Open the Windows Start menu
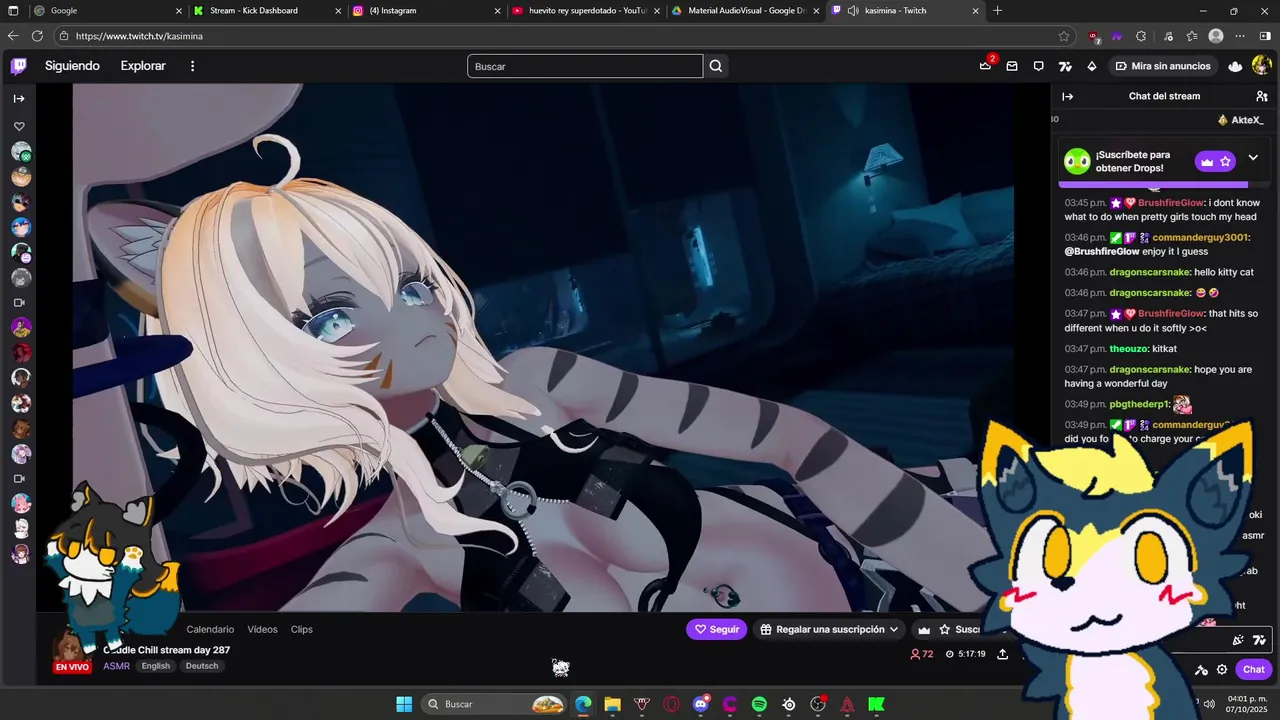Viewport: 1280px width, 720px height. (404, 704)
